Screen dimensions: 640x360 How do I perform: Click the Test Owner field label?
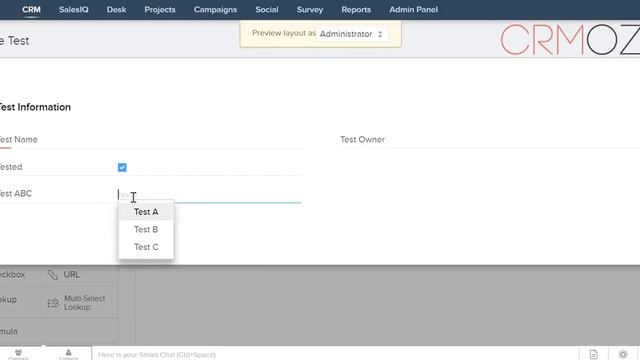362,140
